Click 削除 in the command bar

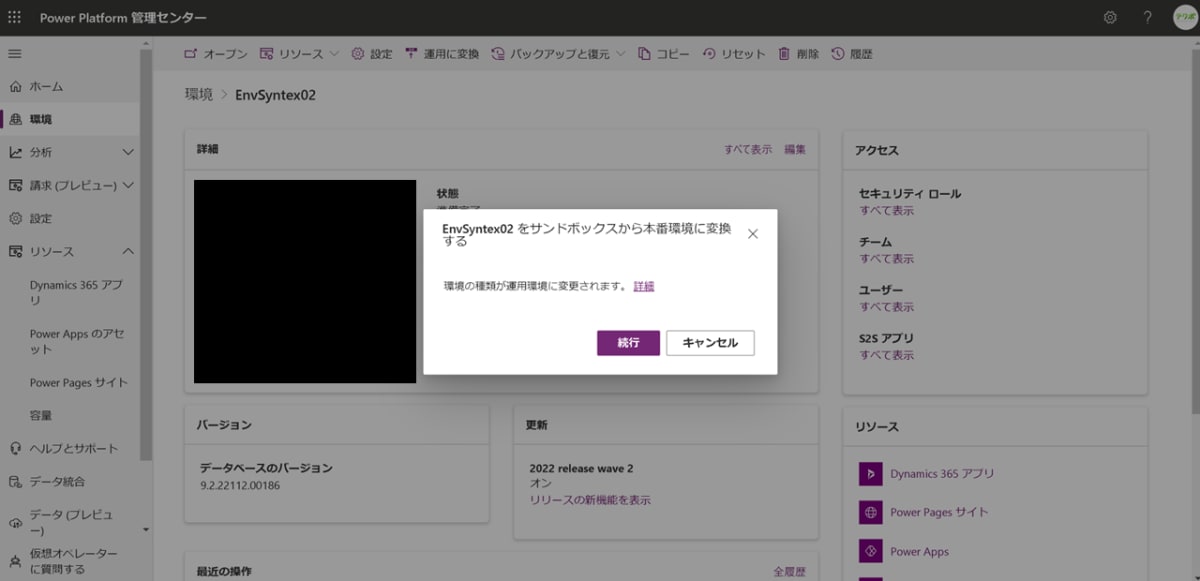coord(798,54)
